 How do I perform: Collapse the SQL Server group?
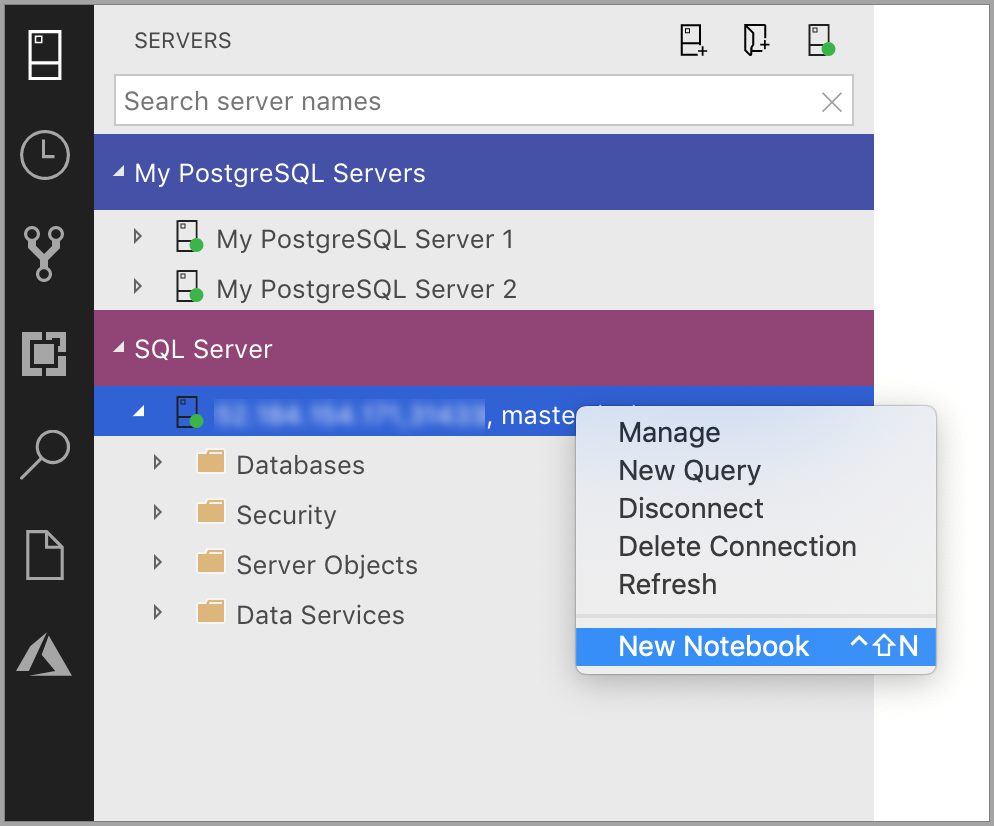pos(119,347)
